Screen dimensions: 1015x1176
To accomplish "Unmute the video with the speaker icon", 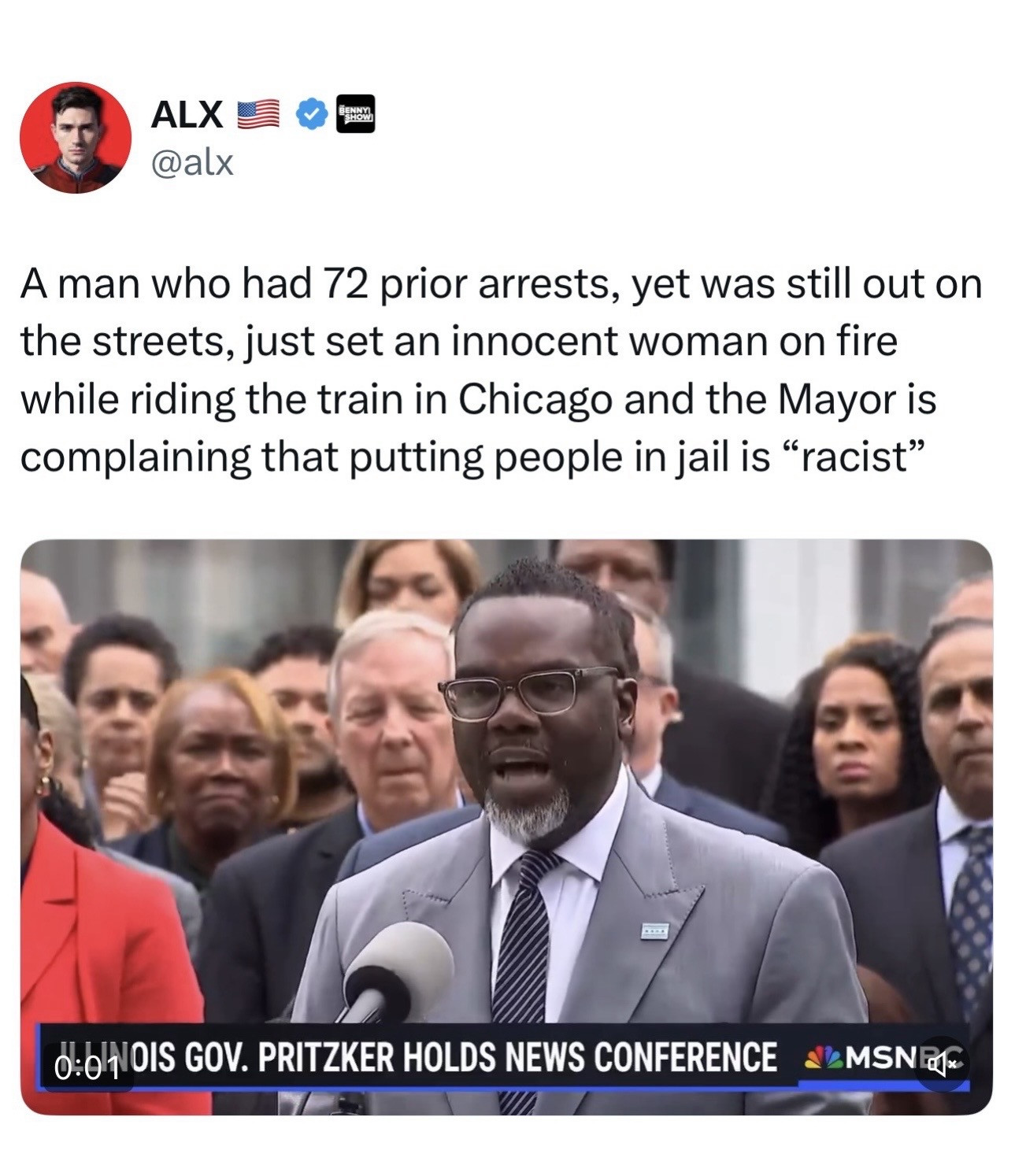I will click(x=942, y=1065).
